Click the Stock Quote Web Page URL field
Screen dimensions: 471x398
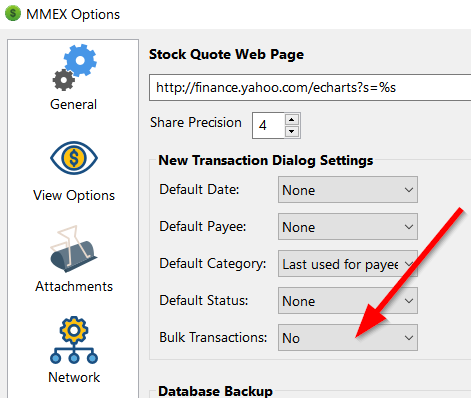[x=310, y=88]
